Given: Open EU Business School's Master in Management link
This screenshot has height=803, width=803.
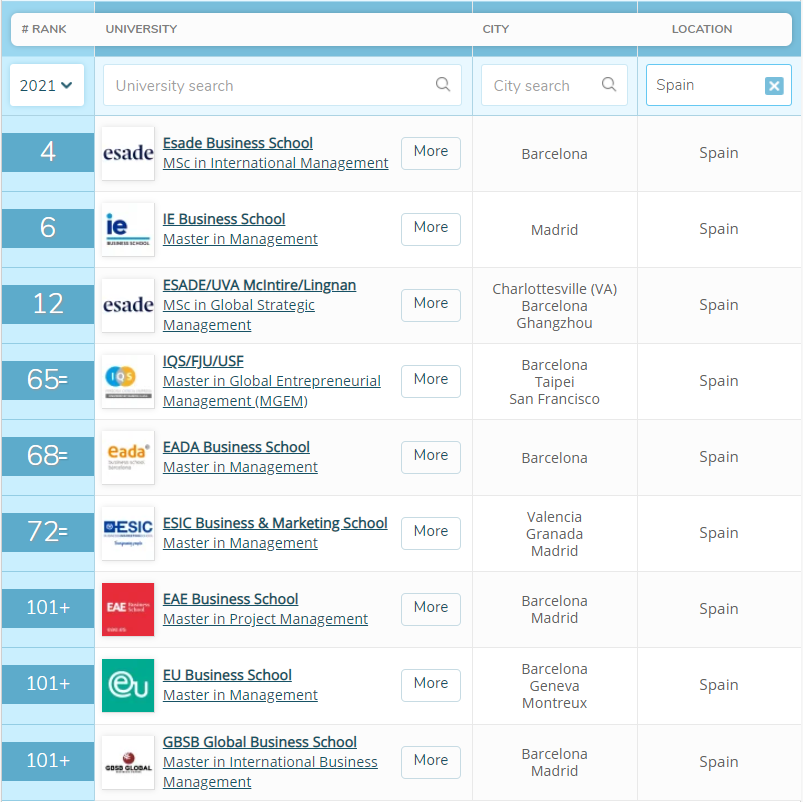Looking at the screenshot, I should point(240,695).
